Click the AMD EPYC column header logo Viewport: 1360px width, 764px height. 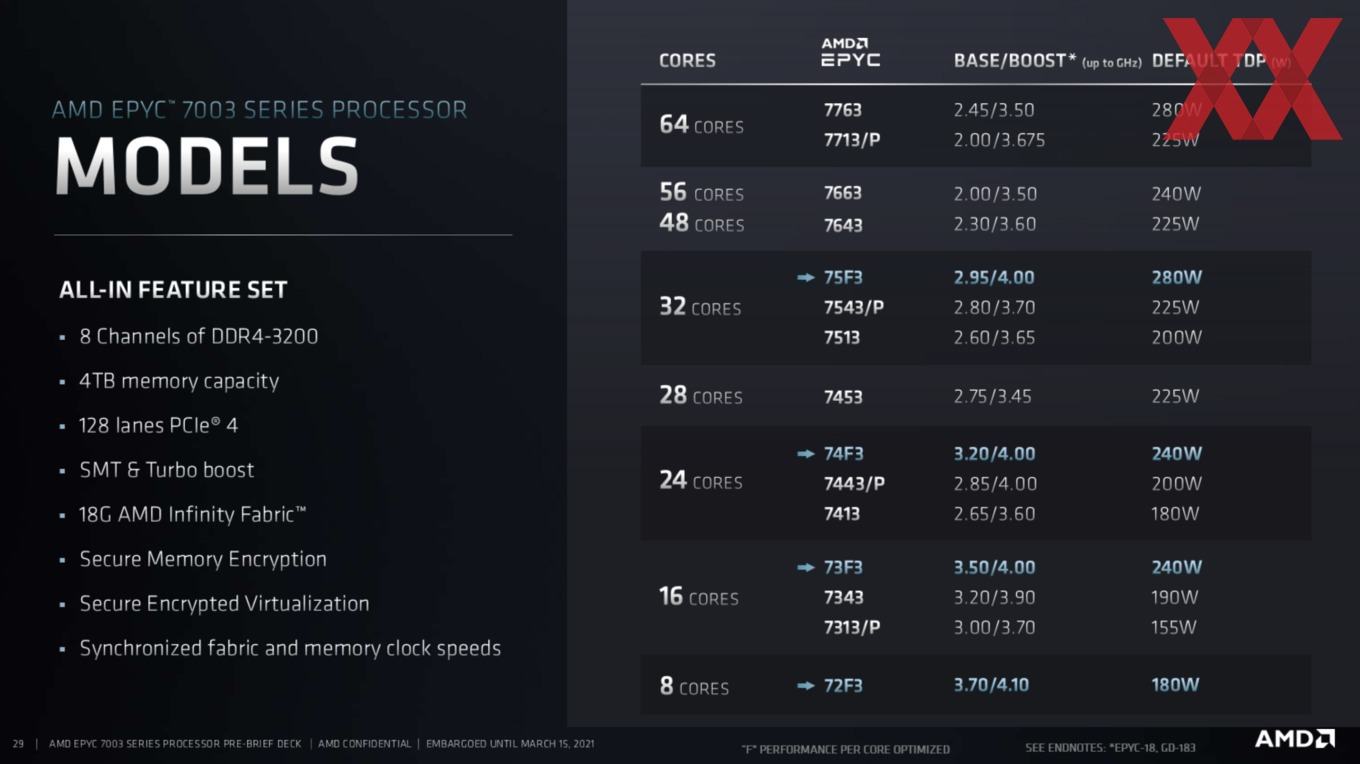(850, 53)
